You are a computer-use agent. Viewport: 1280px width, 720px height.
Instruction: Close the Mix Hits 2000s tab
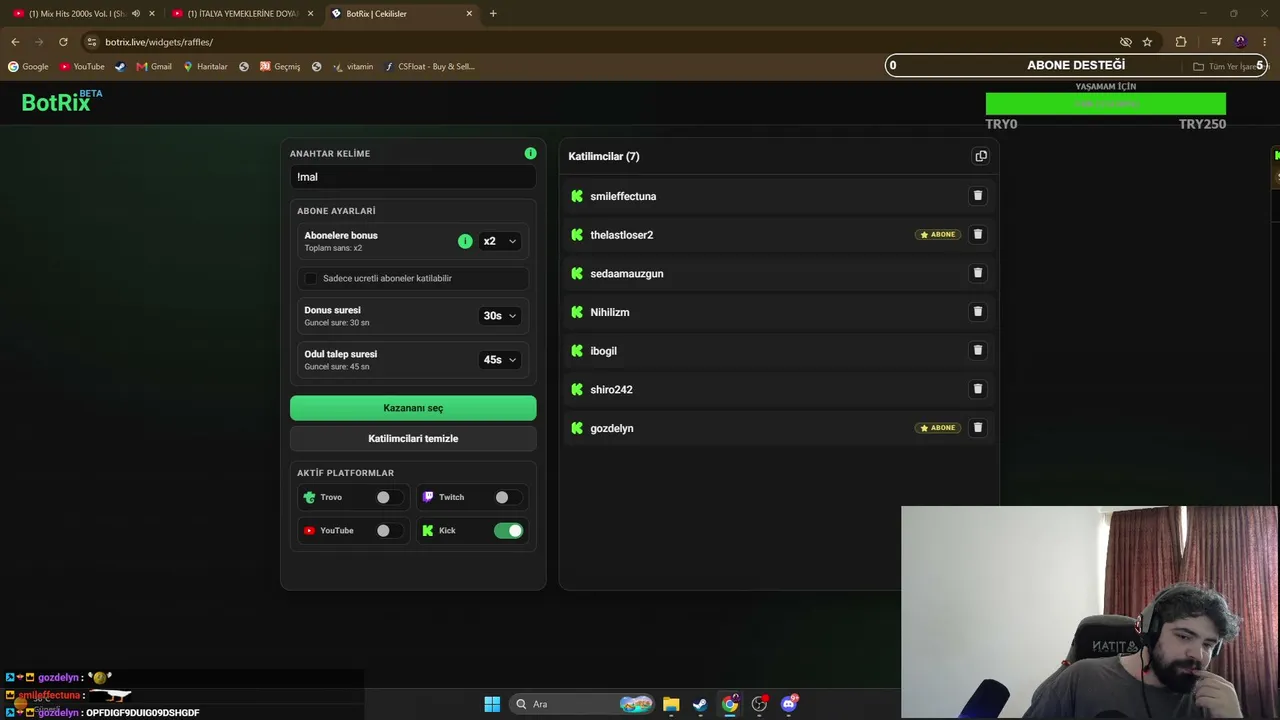click(x=151, y=14)
